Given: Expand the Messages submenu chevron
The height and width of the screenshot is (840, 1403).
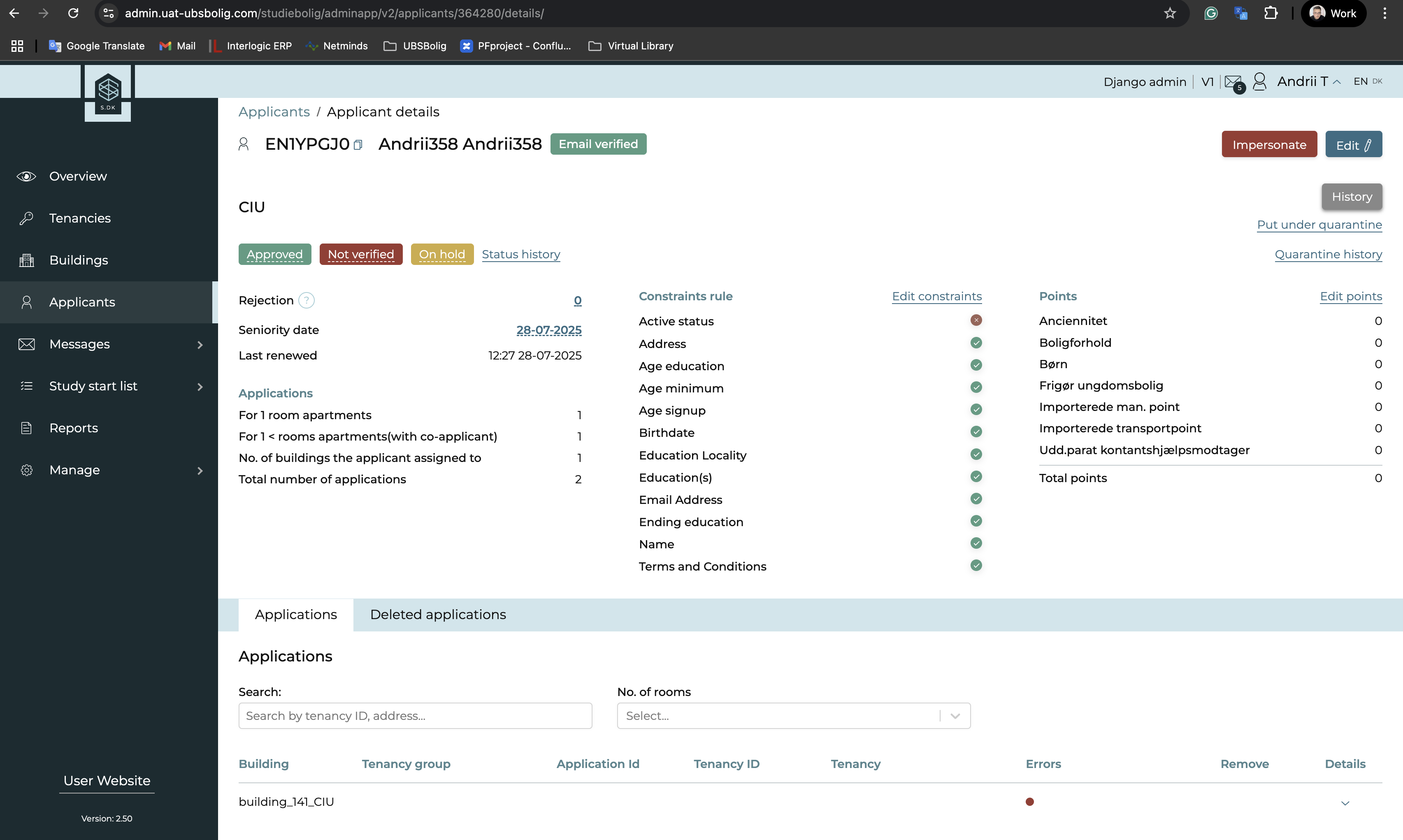Looking at the screenshot, I should pos(200,345).
